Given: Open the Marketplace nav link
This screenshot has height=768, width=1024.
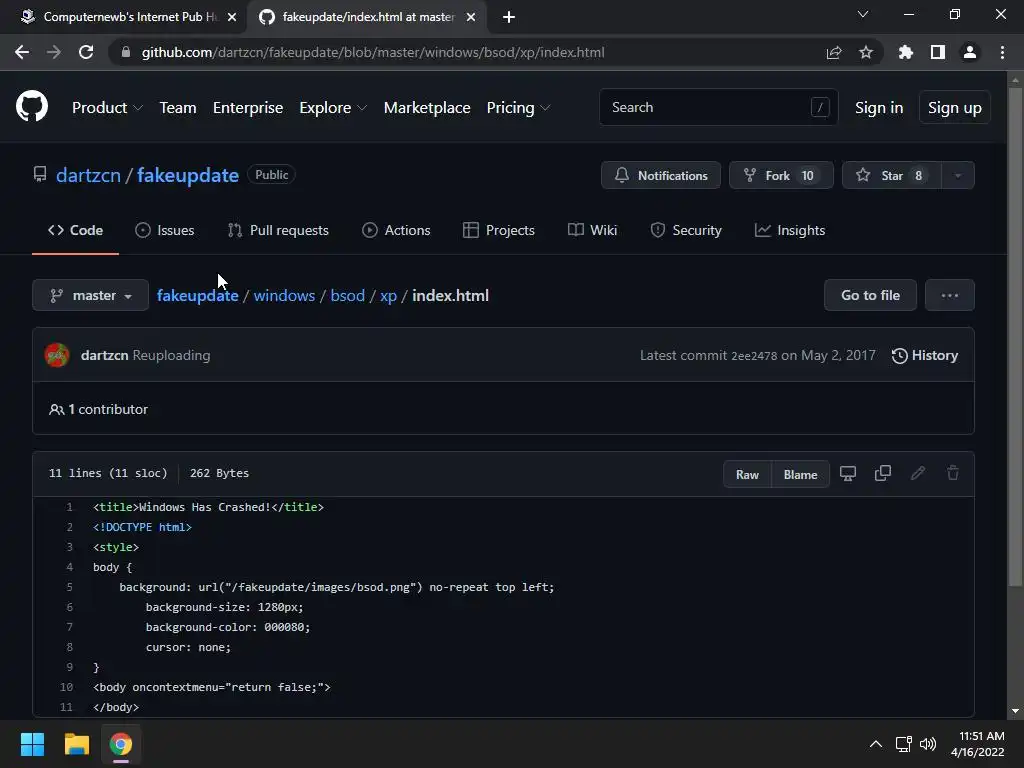Looking at the screenshot, I should 427,108.
